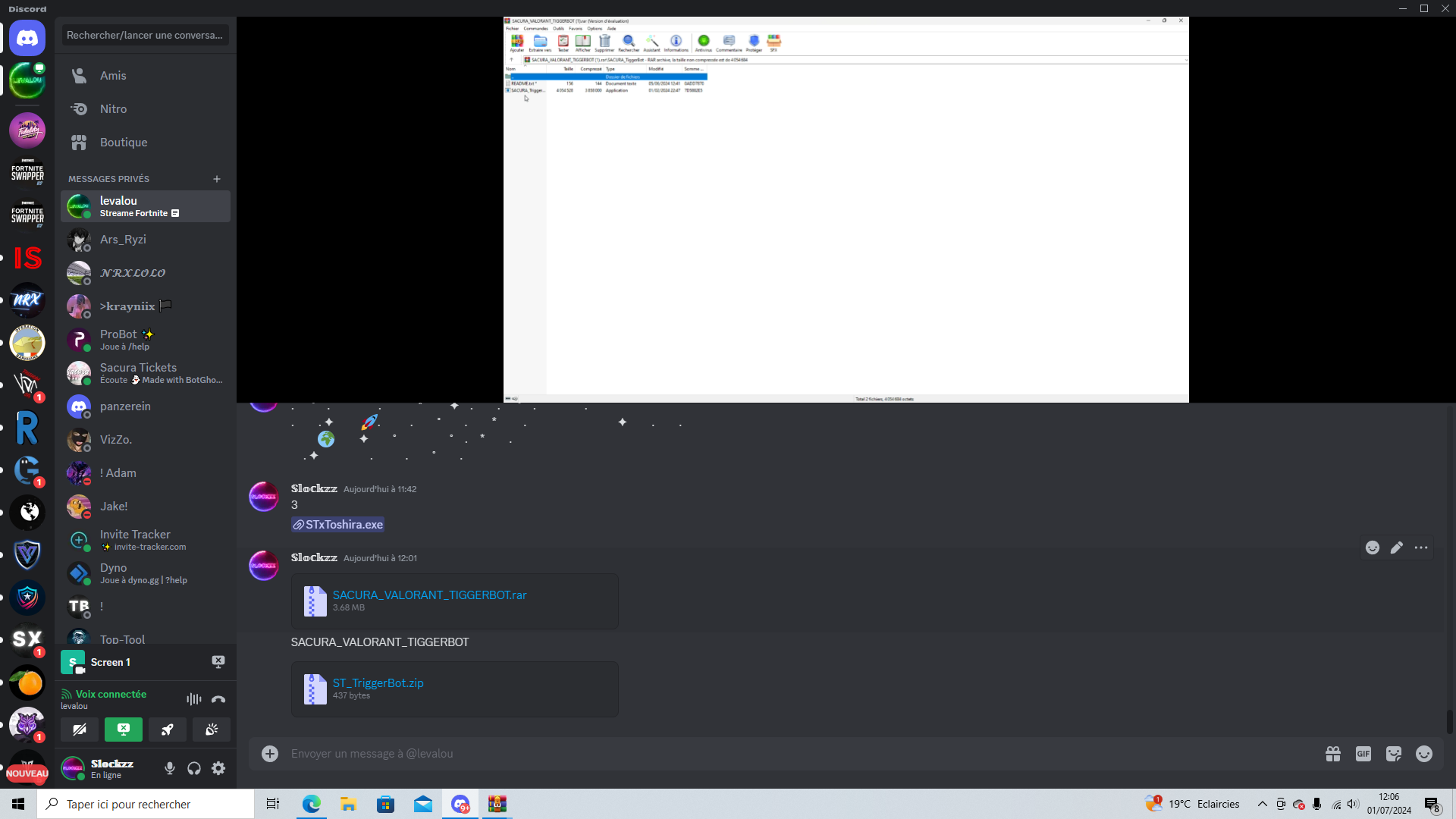The width and height of the screenshot is (1456, 819).
Task: Click the chat scrollbar
Action: (x=1449, y=722)
